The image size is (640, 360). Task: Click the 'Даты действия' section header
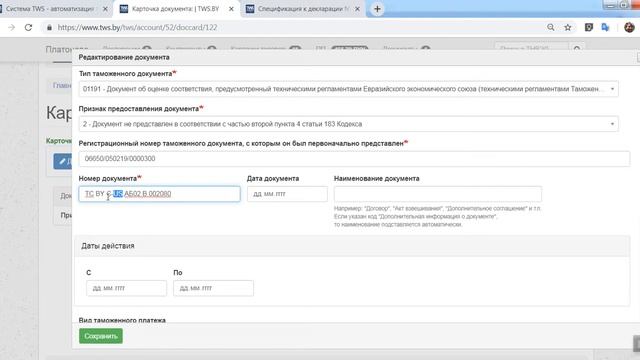pyautogui.click(x=108, y=246)
